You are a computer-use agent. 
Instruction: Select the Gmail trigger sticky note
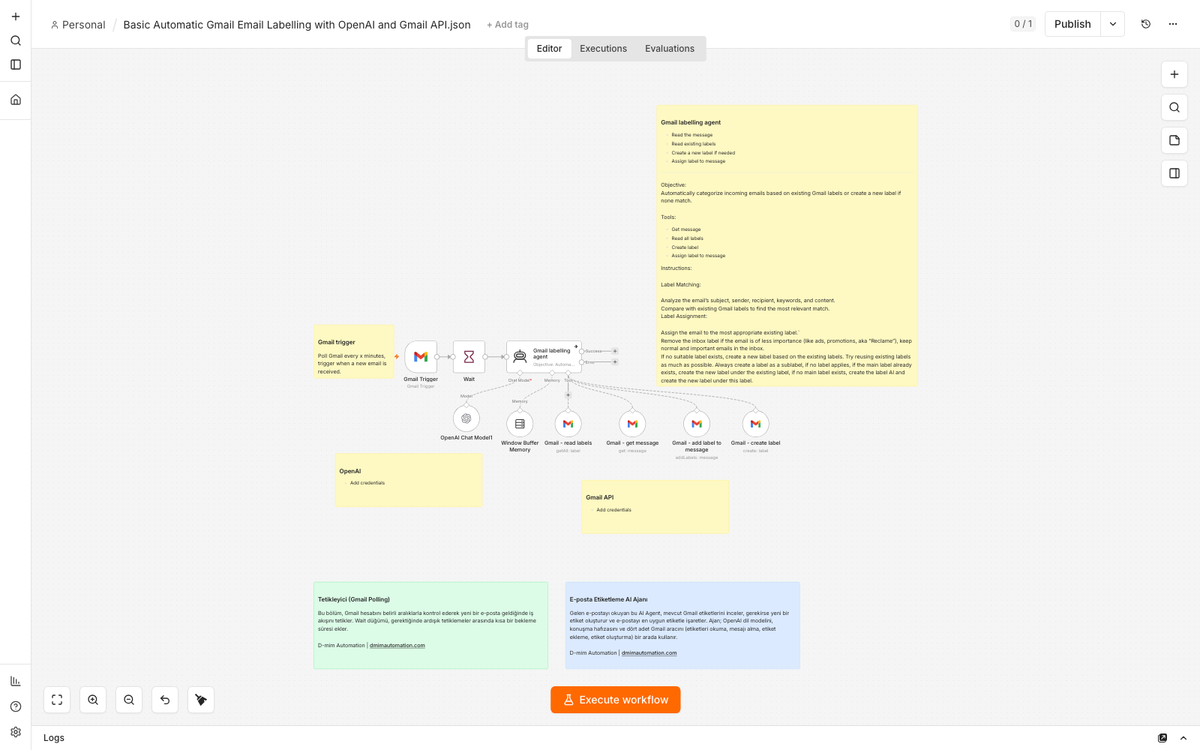pos(354,352)
